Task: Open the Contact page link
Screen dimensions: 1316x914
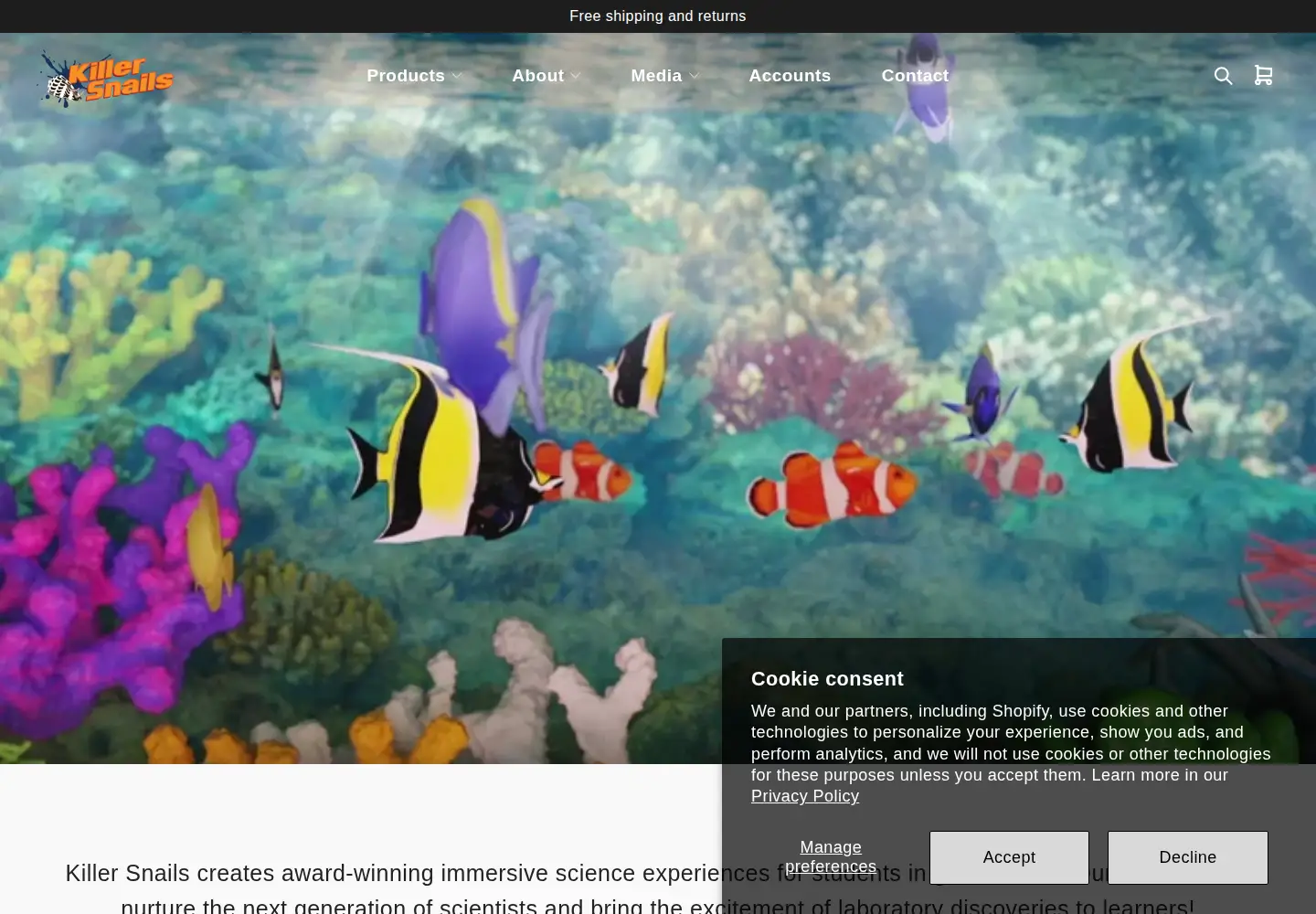Action: [915, 76]
